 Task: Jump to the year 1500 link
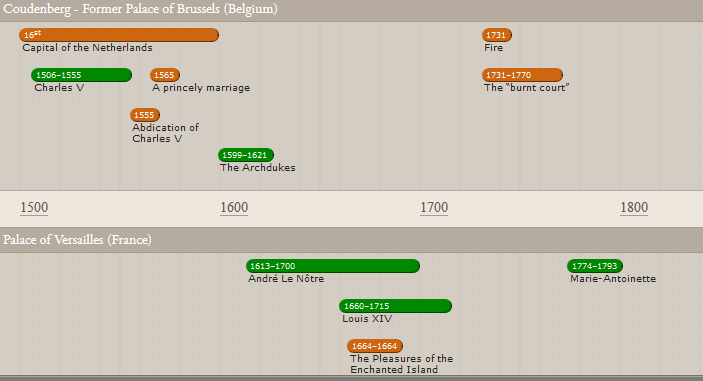(34, 208)
